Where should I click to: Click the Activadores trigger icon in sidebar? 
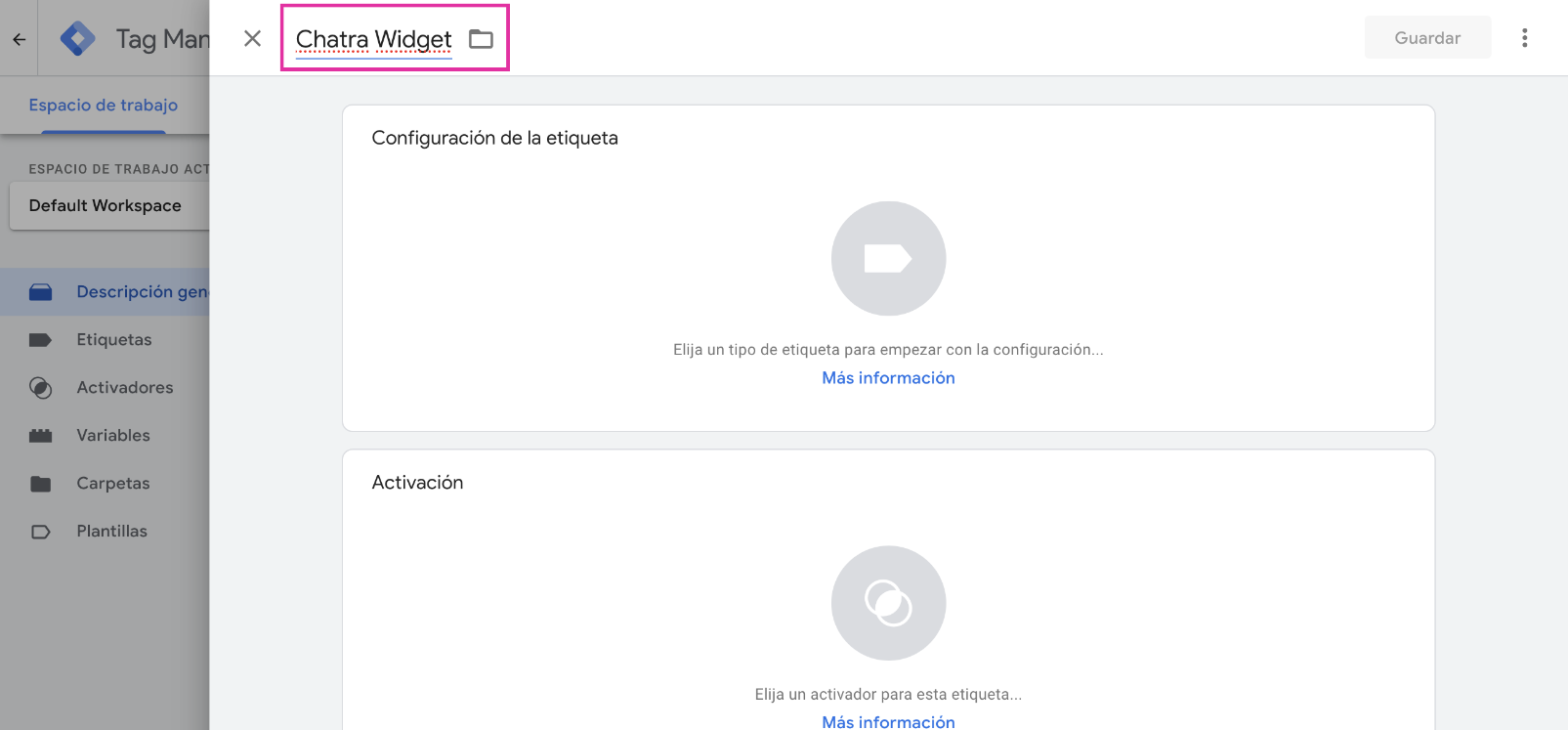point(40,388)
